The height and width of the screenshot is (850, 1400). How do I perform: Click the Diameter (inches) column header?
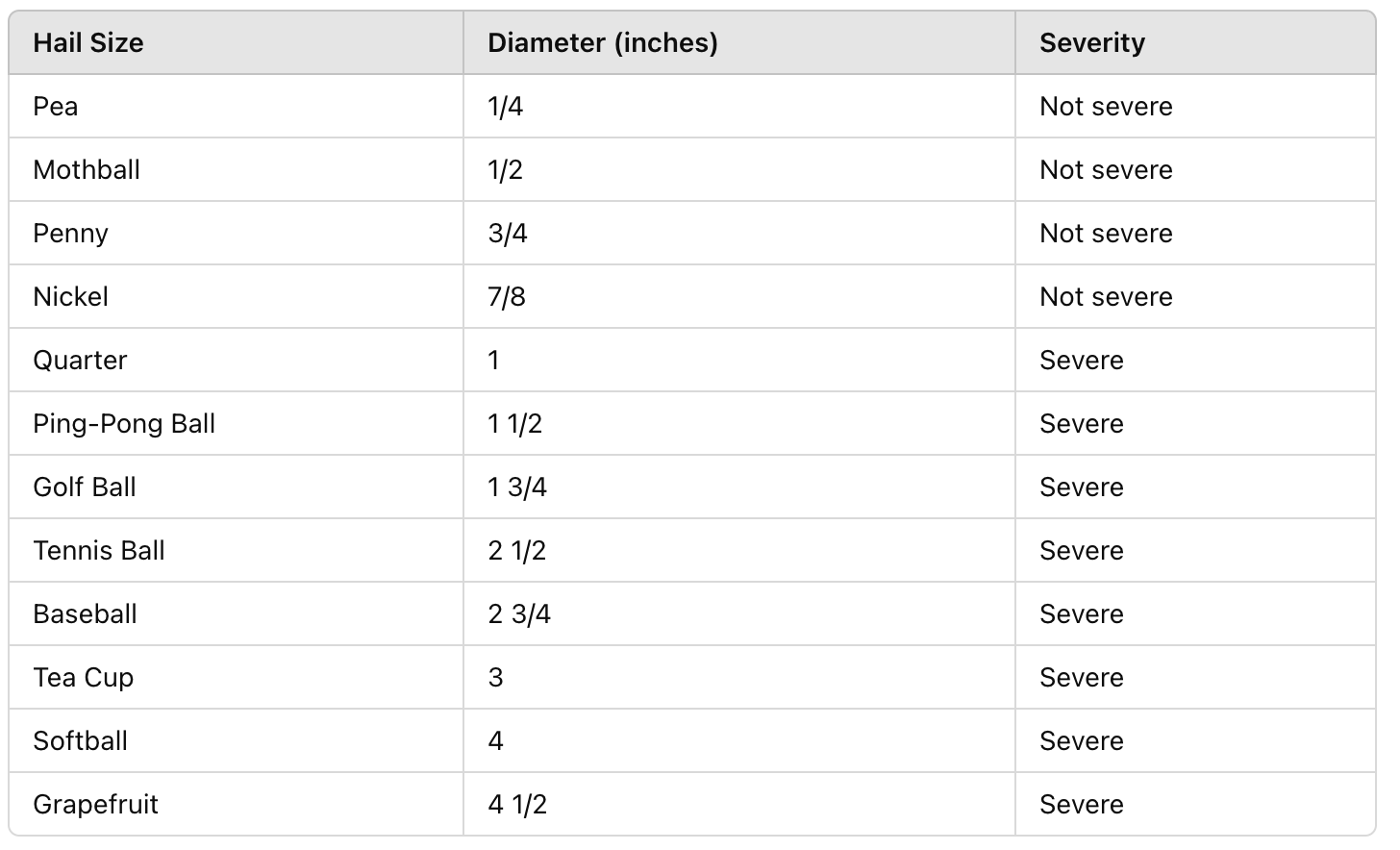[x=739, y=42]
